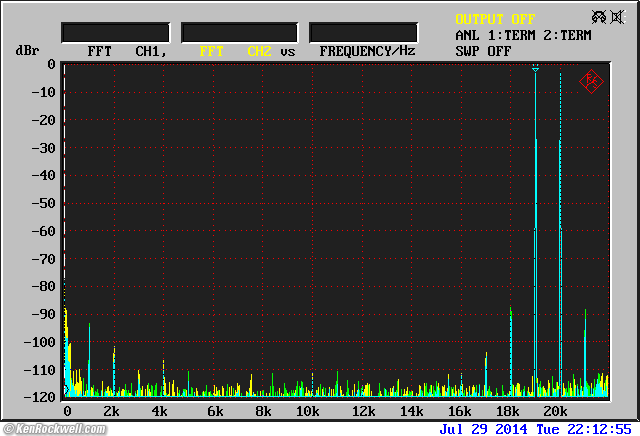Image resolution: width=640 pixels, height=436 pixels.
Task: Click the yellow CH2 channel label
Action: click(x=259, y=50)
